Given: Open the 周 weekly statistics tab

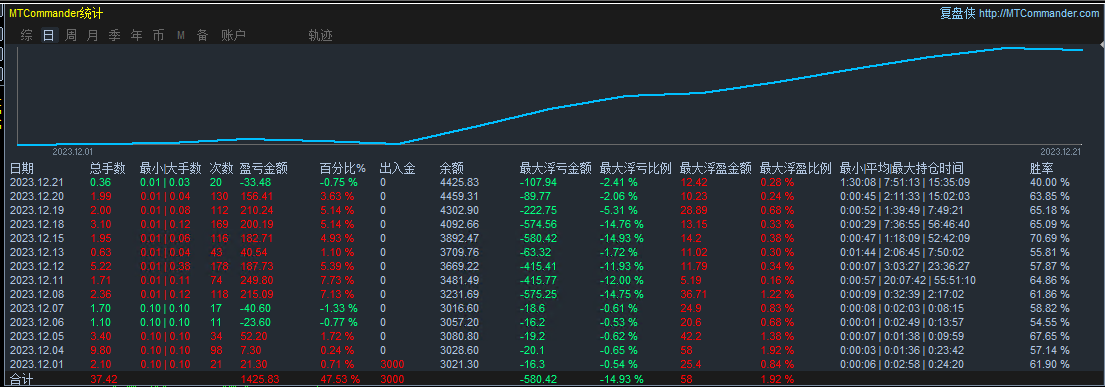Looking at the screenshot, I should click(71, 35).
